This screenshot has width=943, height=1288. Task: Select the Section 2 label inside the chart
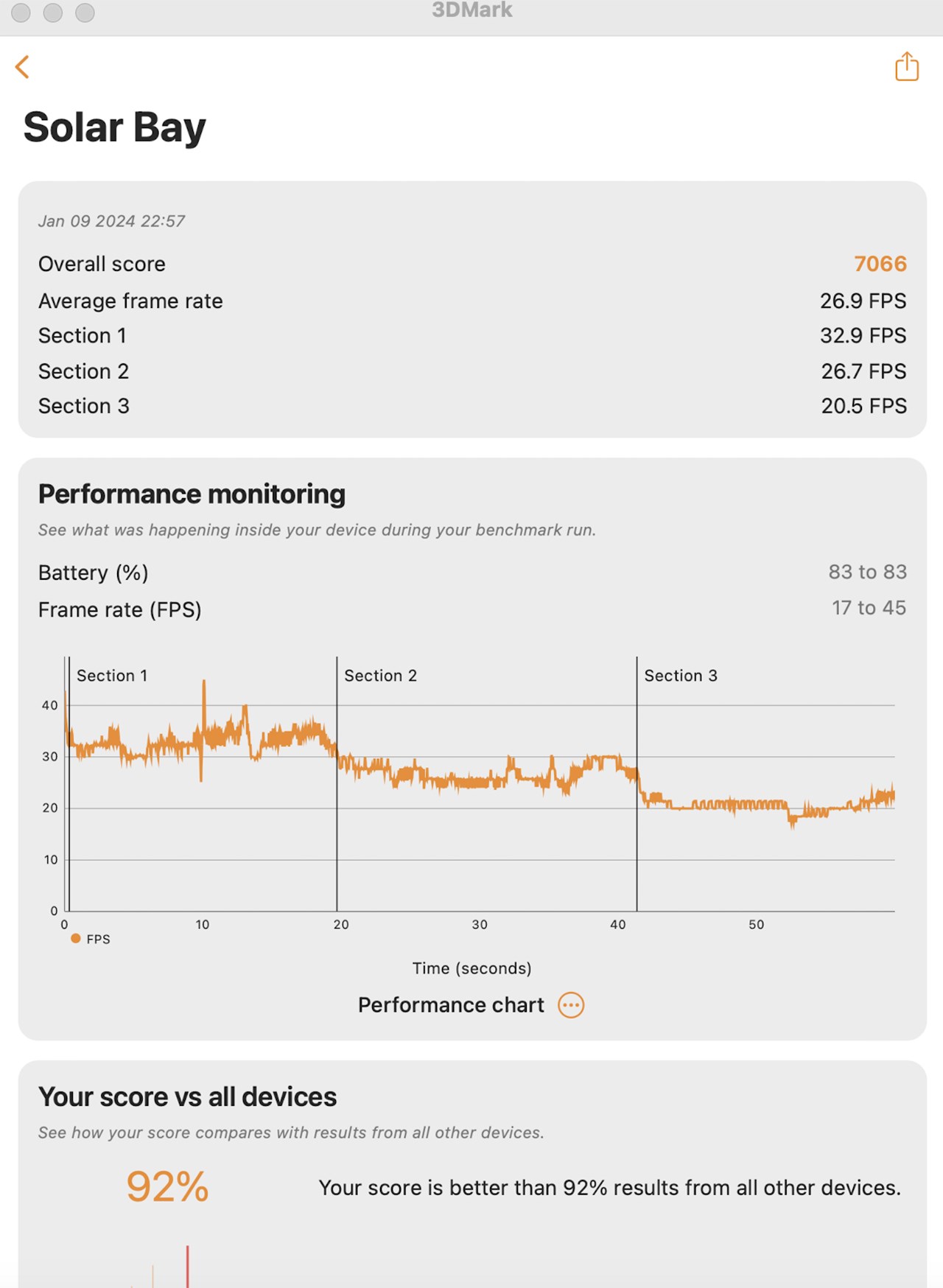[x=380, y=676]
